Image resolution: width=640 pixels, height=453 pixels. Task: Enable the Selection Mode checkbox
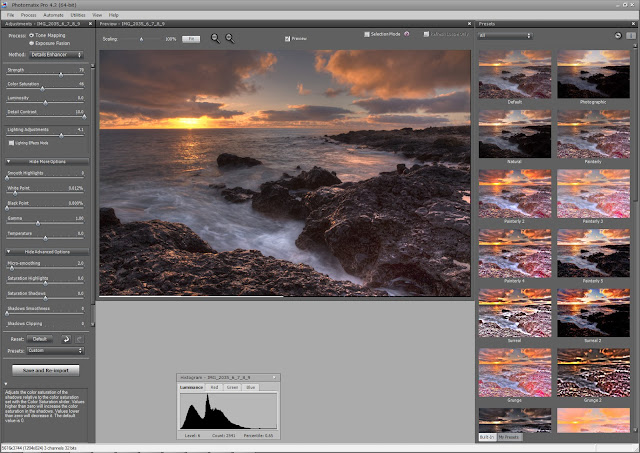[x=368, y=35]
